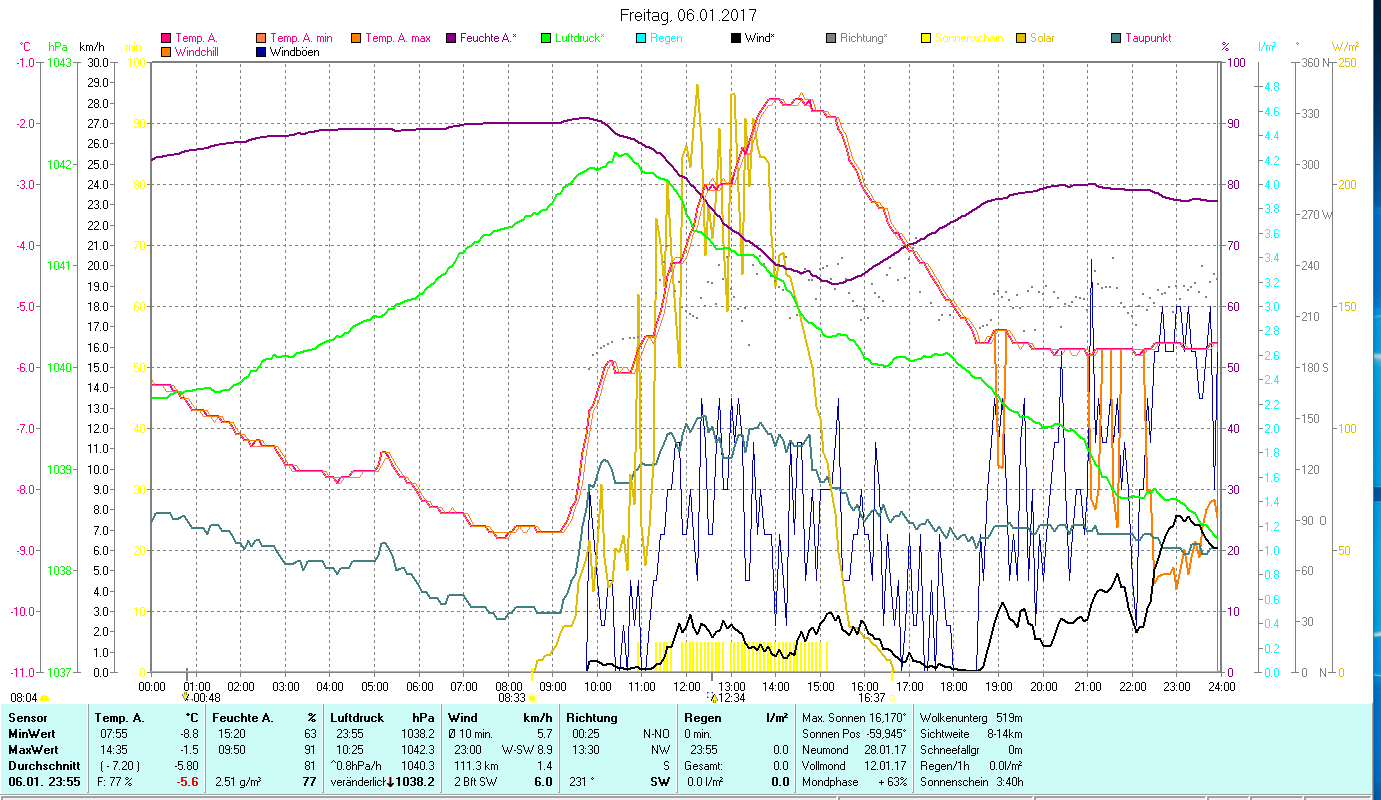Click the 'Sonnenschein 3:40h' duration entry

click(970, 781)
